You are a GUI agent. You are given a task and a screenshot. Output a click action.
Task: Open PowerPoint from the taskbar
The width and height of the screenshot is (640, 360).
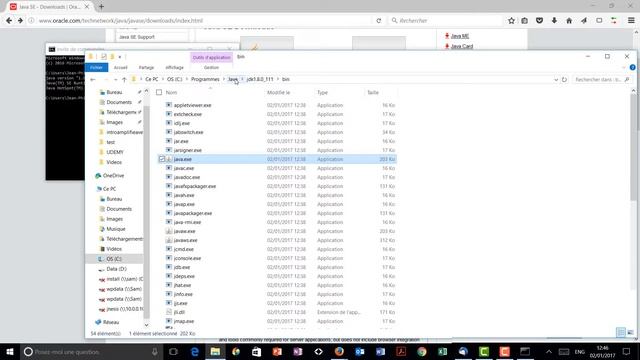pyautogui.click(x=277, y=351)
